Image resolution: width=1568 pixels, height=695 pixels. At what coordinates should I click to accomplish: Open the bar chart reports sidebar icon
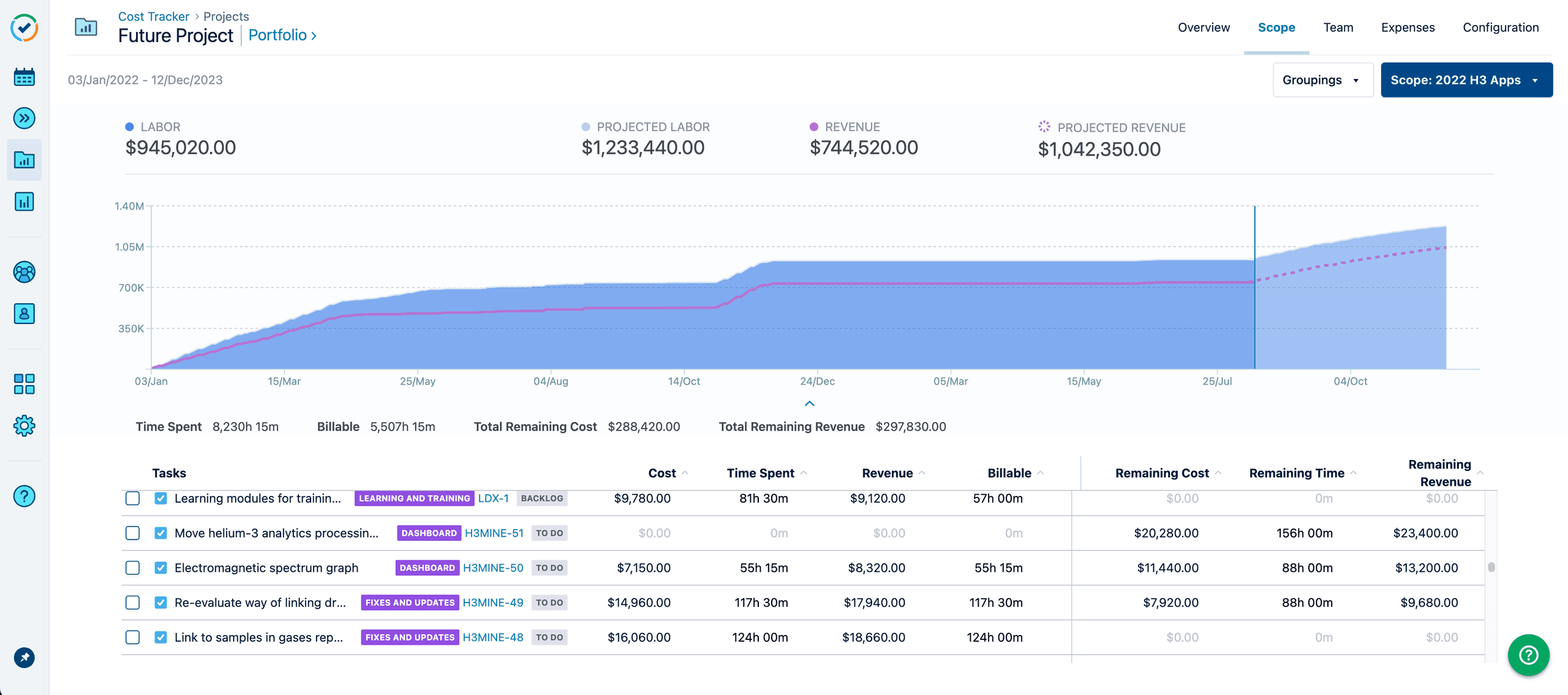pyautogui.click(x=24, y=201)
